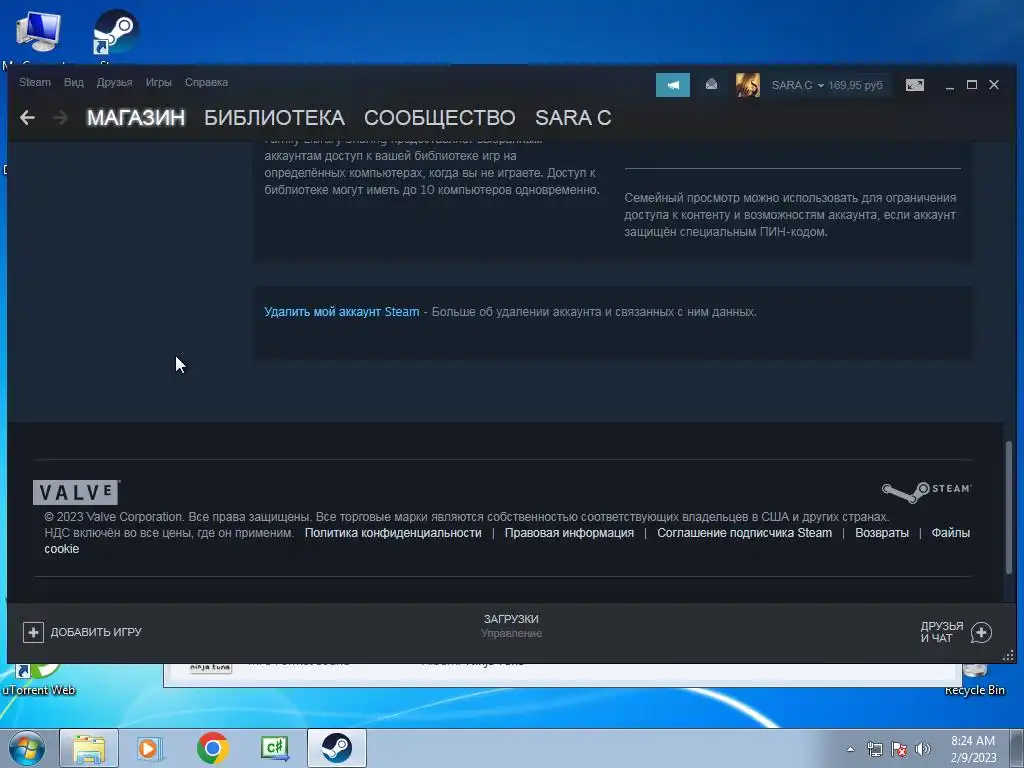Open the Возвраты link

pos(882,533)
